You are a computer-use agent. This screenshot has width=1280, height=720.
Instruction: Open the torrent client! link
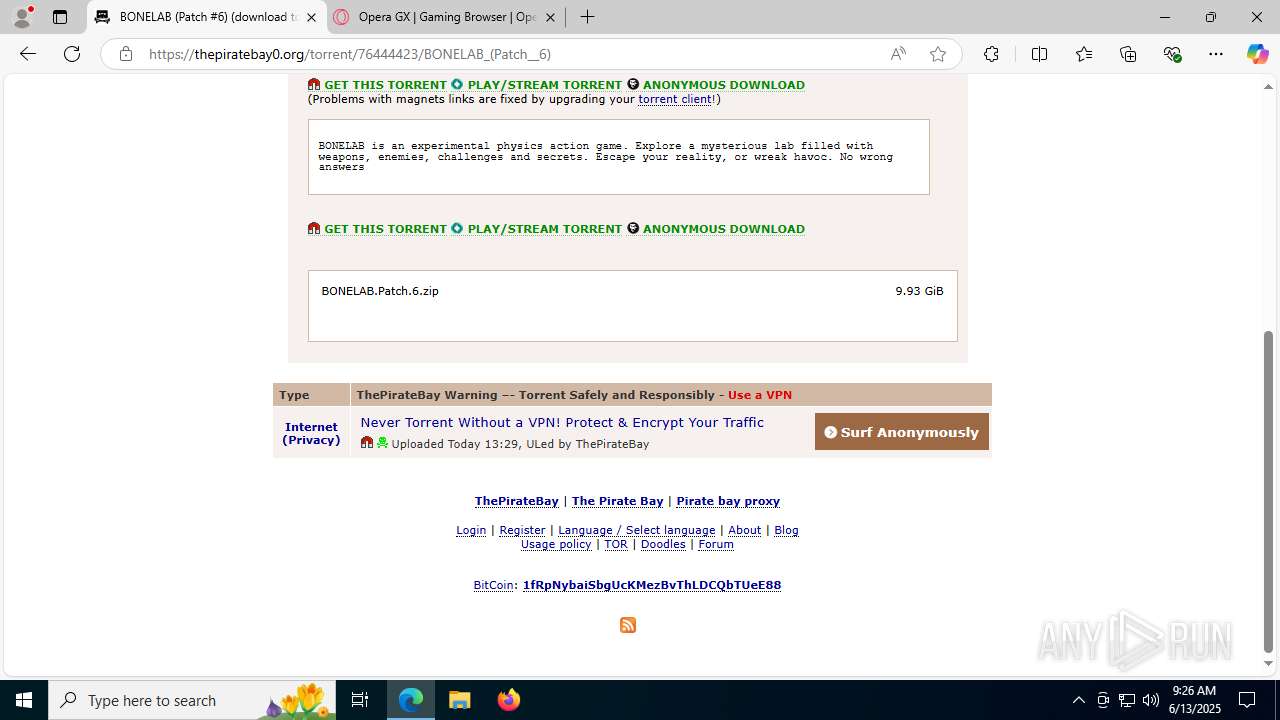coord(676,99)
